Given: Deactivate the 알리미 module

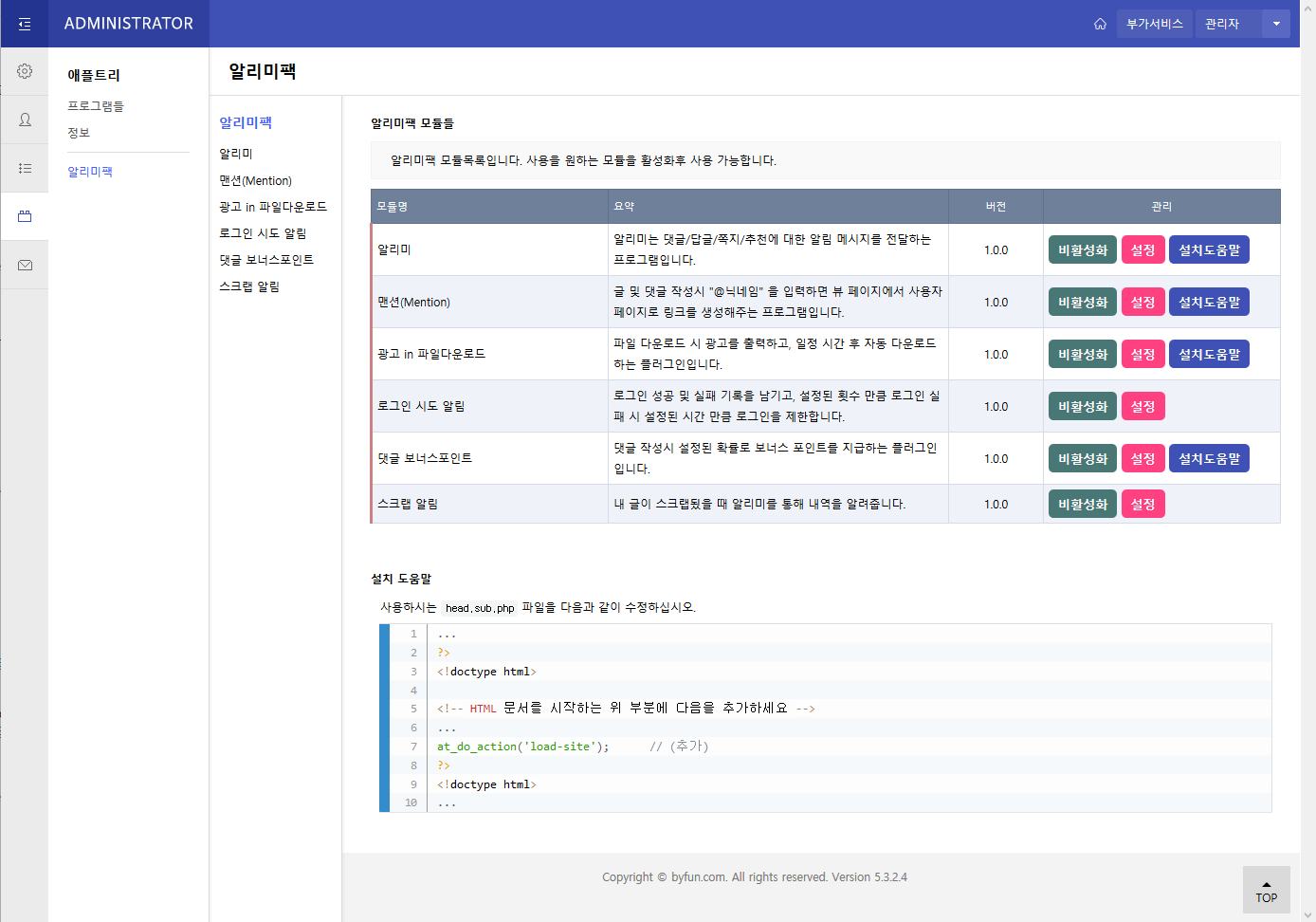Looking at the screenshot, I should 1083,250.
